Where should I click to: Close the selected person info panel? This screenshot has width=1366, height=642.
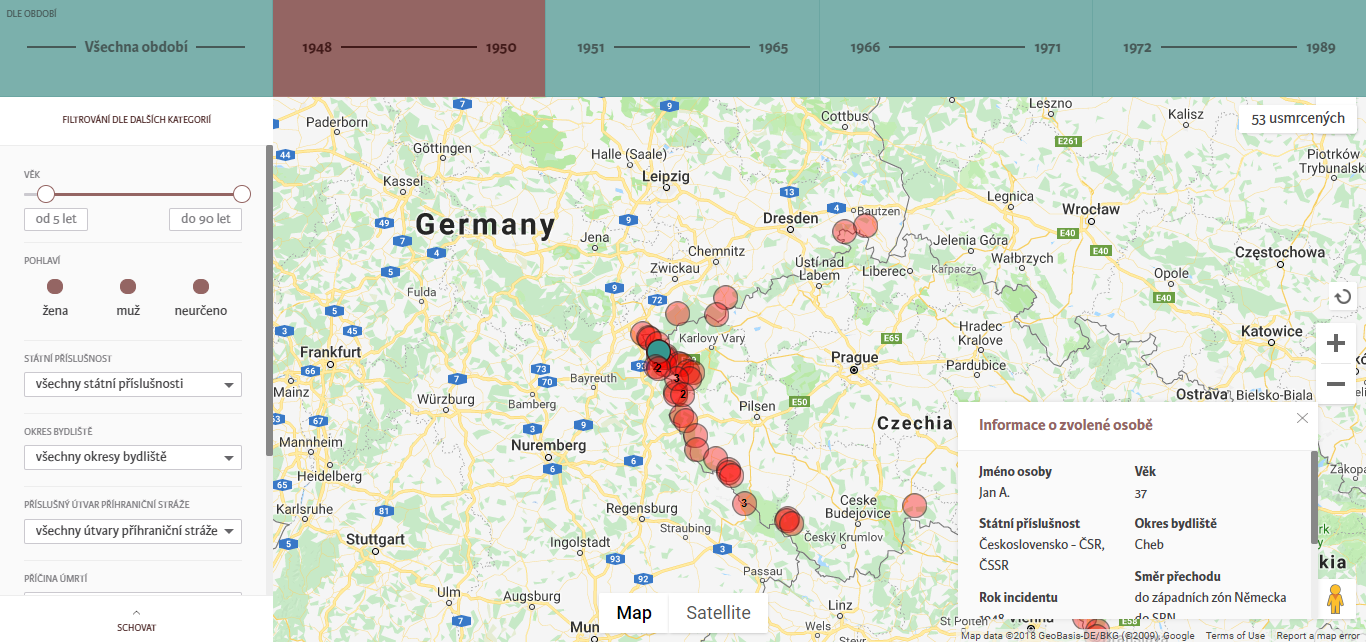pyautogui.click(x=1302, y=418)
